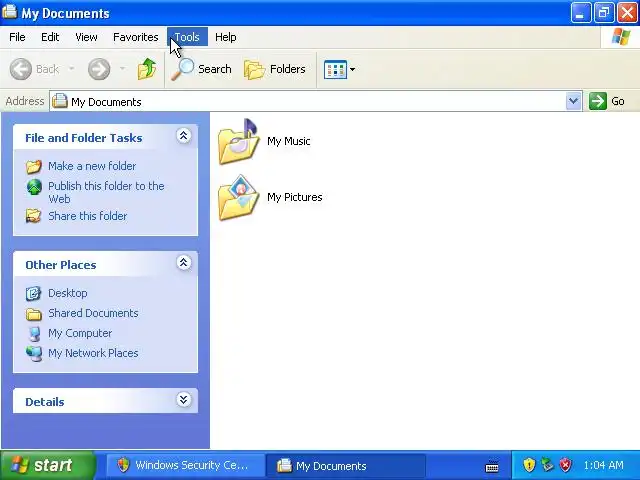Click Make a new folder link
Screen dimensions: 640x480
coord(92,166)
